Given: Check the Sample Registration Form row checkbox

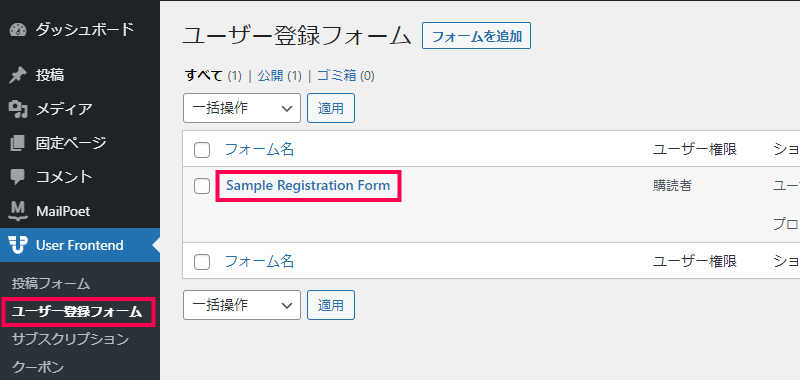Looking at the screenshot, I should click(202, 186).
